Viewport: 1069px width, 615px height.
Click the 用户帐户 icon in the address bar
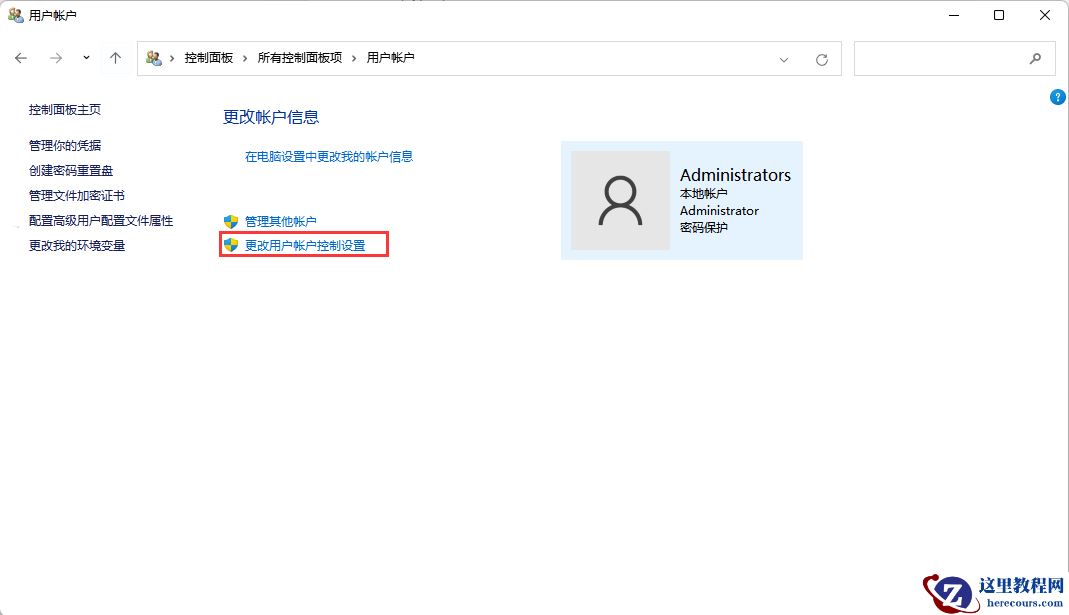tap(154, 59)
